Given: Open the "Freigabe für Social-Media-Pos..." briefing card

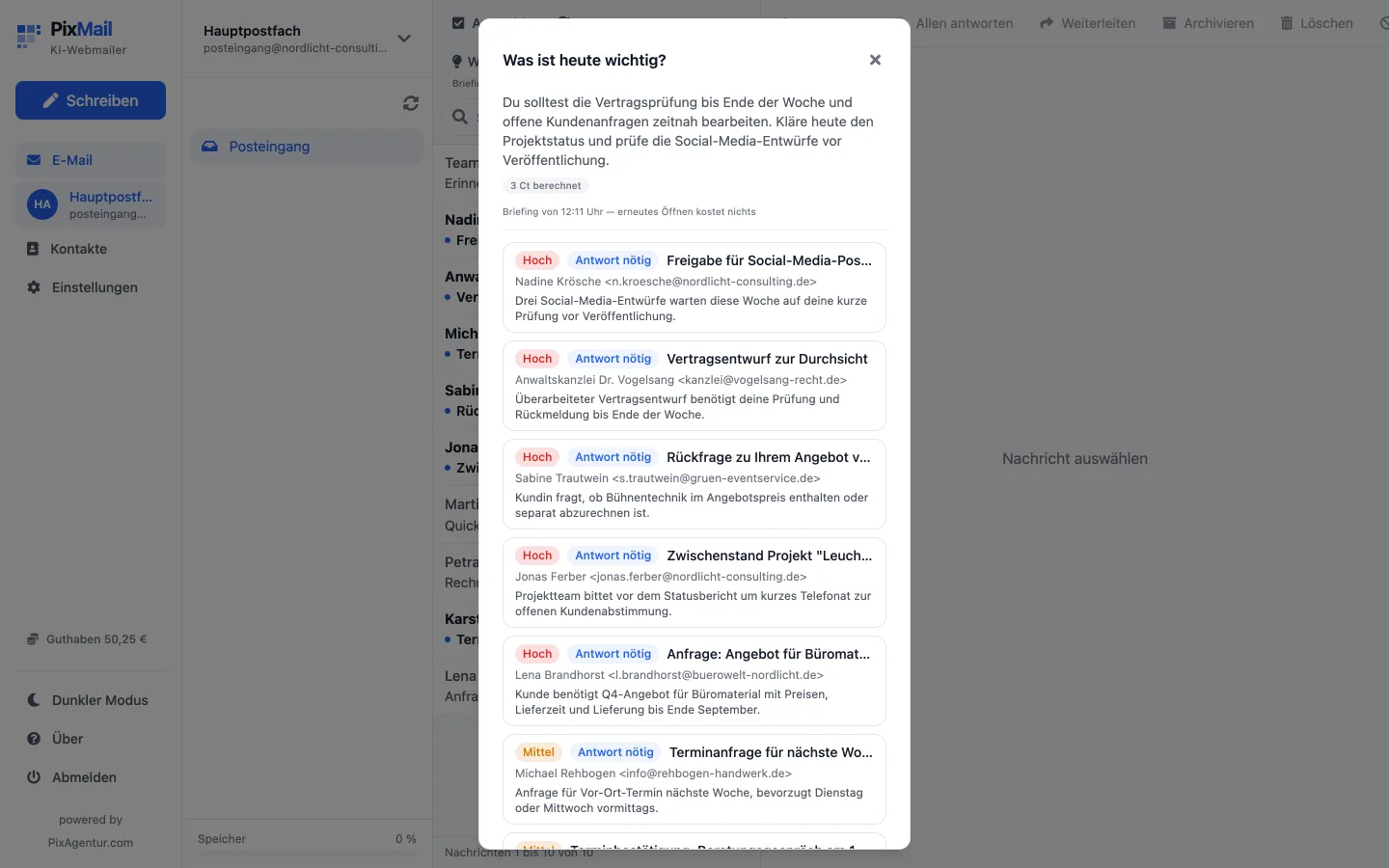Looking at the screenshot, I should (x=694, y=287).
